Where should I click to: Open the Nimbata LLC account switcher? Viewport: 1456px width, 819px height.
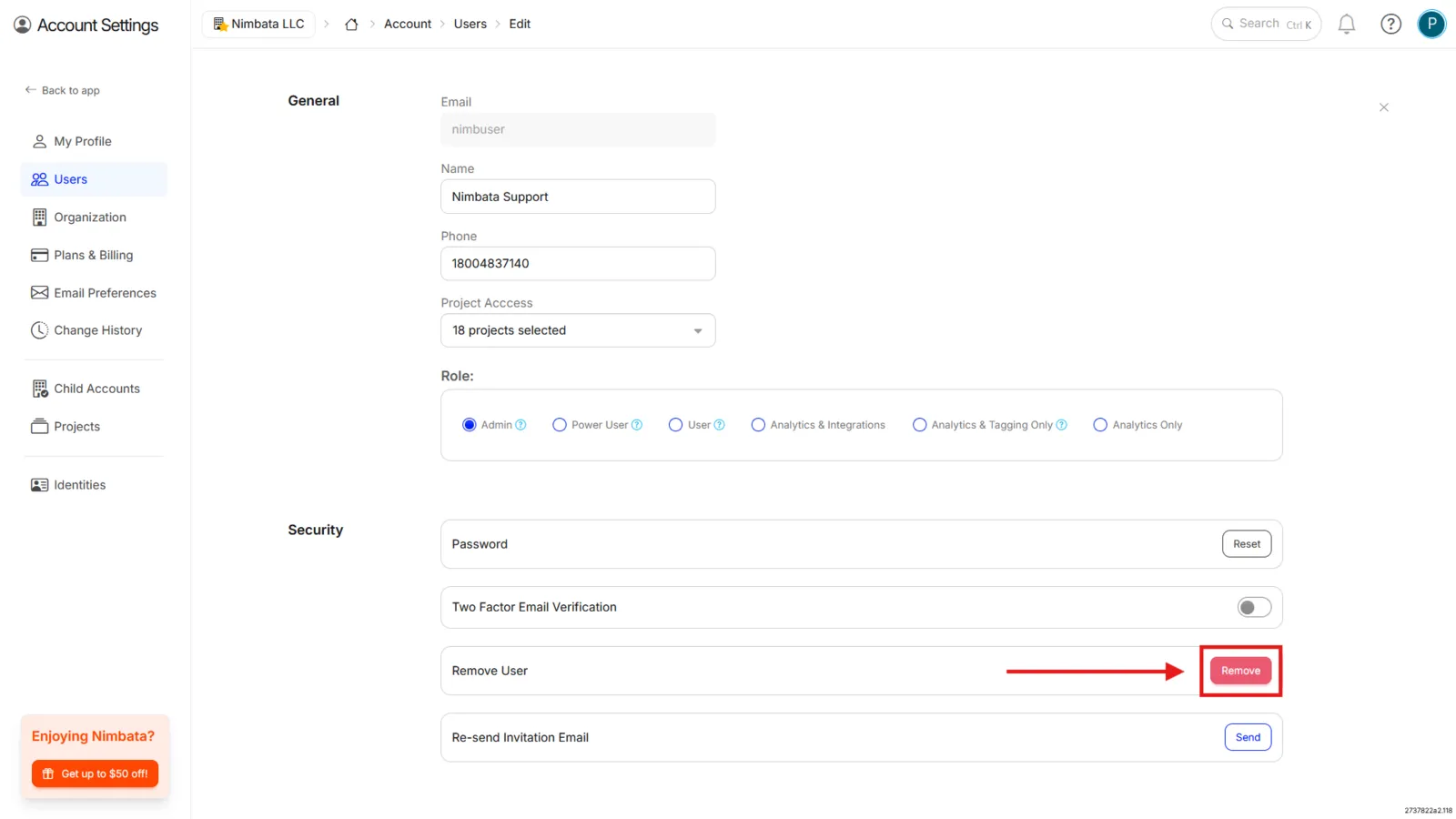(259, 25)
